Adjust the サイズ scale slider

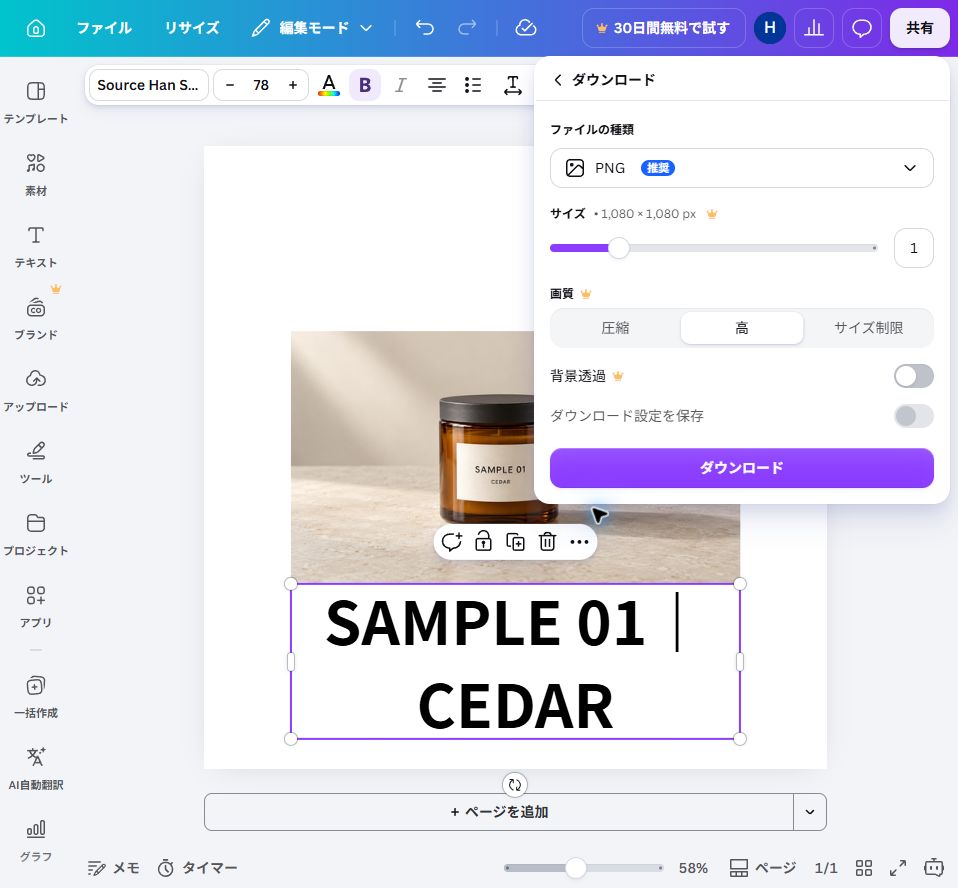coord(619,248)
